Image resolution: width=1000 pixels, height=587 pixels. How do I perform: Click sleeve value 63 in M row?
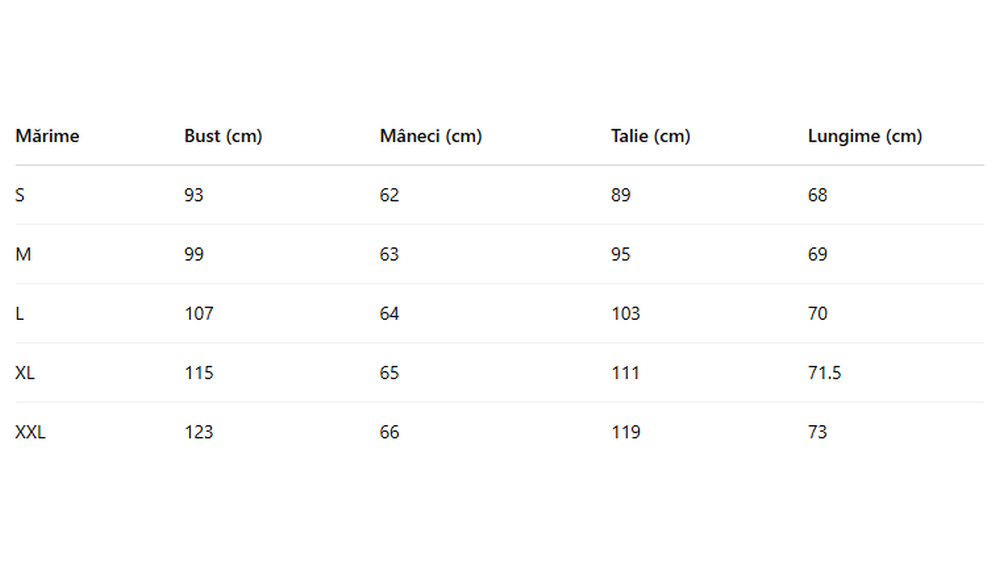coord(389,255)
